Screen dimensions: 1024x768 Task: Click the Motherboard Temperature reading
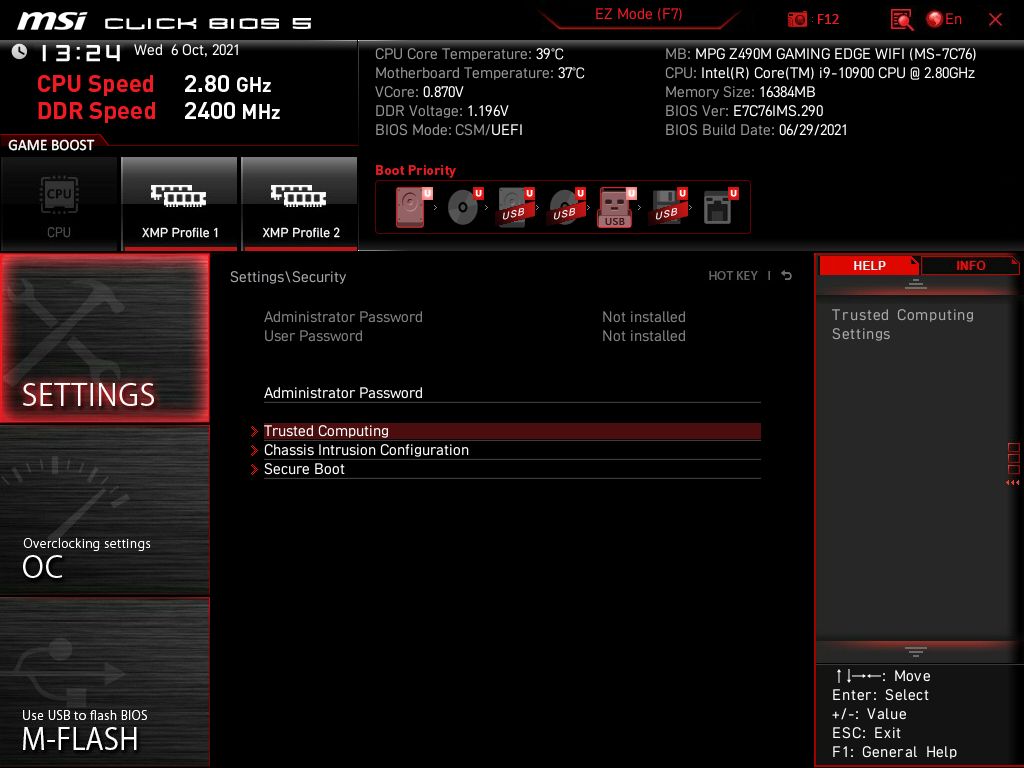click(x=479, y=73)
